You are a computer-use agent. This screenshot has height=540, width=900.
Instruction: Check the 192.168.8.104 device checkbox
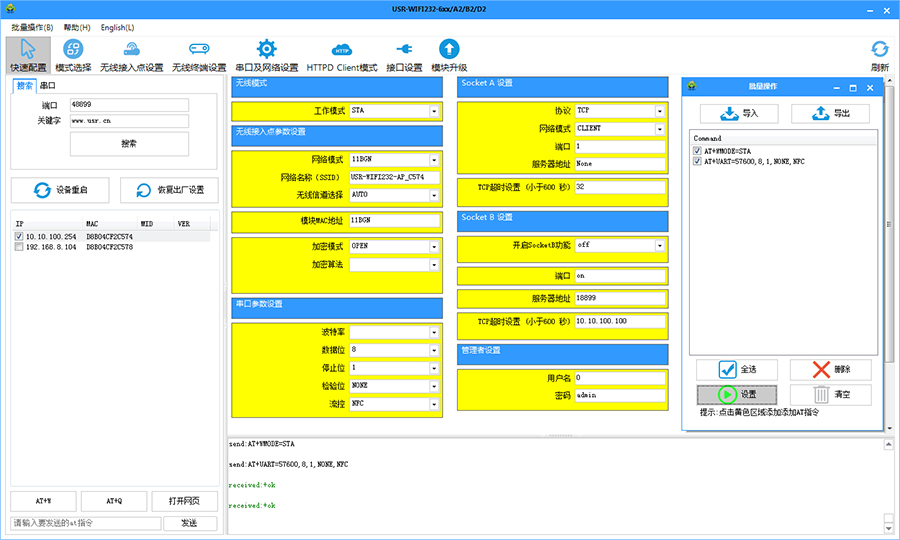[19, 246]
